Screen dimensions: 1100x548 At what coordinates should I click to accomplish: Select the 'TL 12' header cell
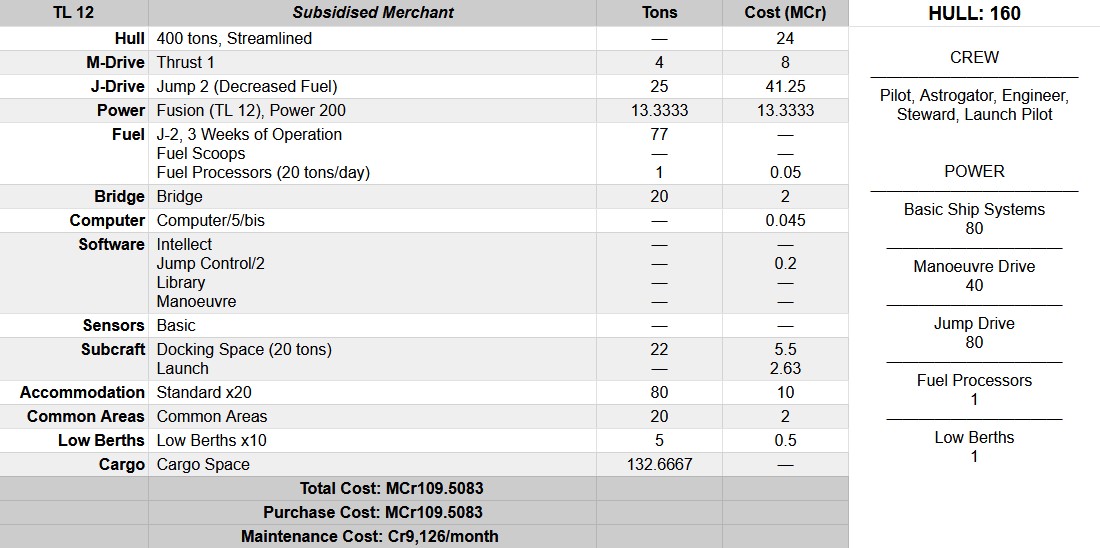73,13
